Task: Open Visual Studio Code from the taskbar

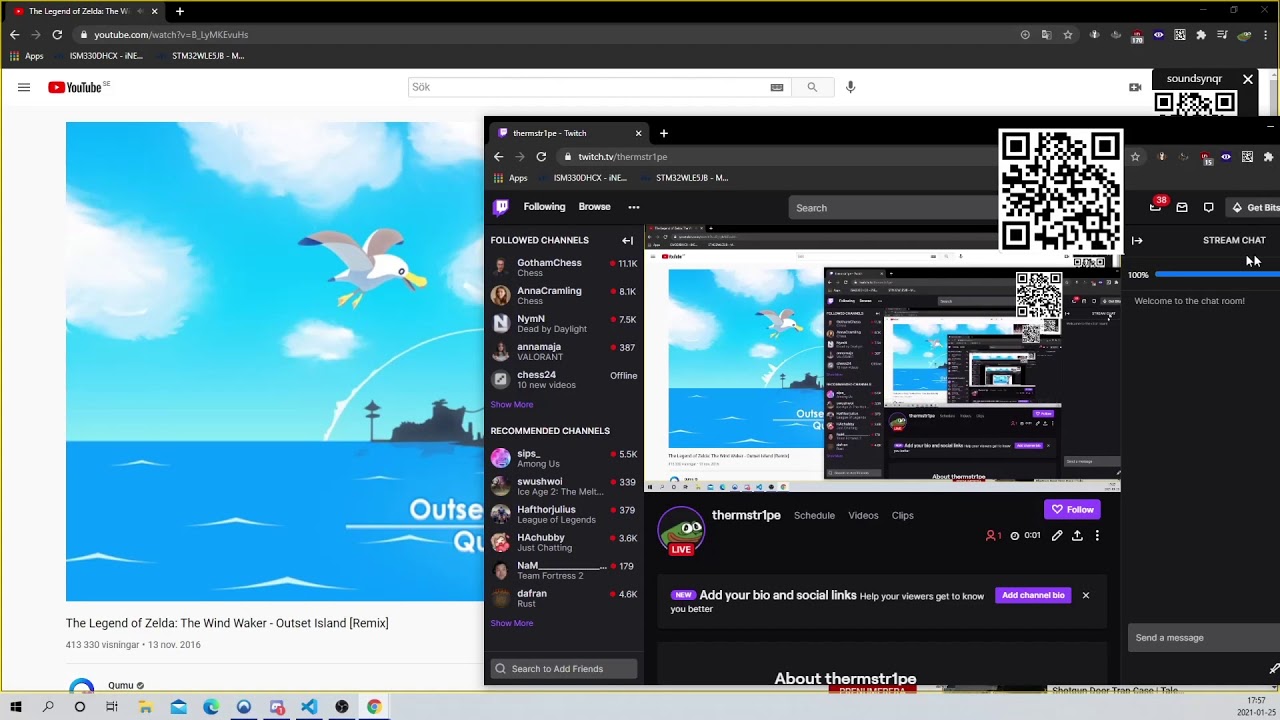Action: click(x=309, y=706)
